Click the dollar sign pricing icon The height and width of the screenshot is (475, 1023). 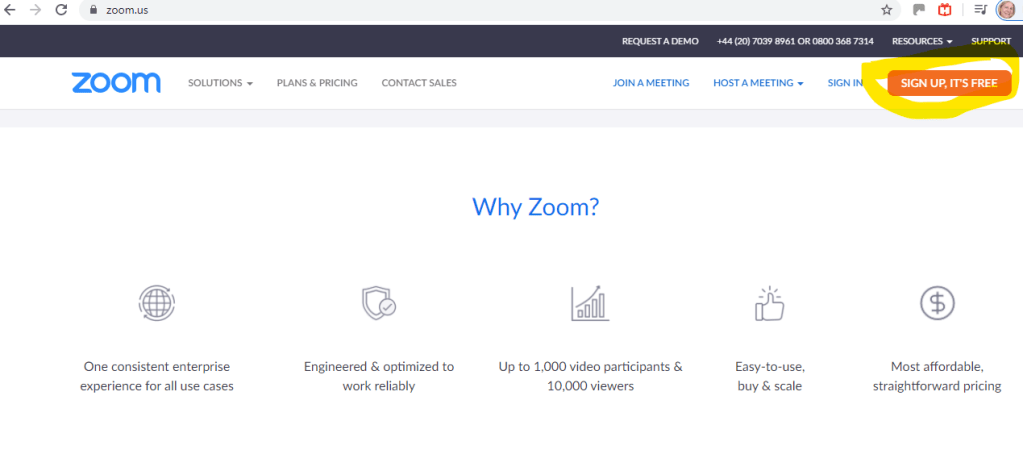(x=936, y=302)
